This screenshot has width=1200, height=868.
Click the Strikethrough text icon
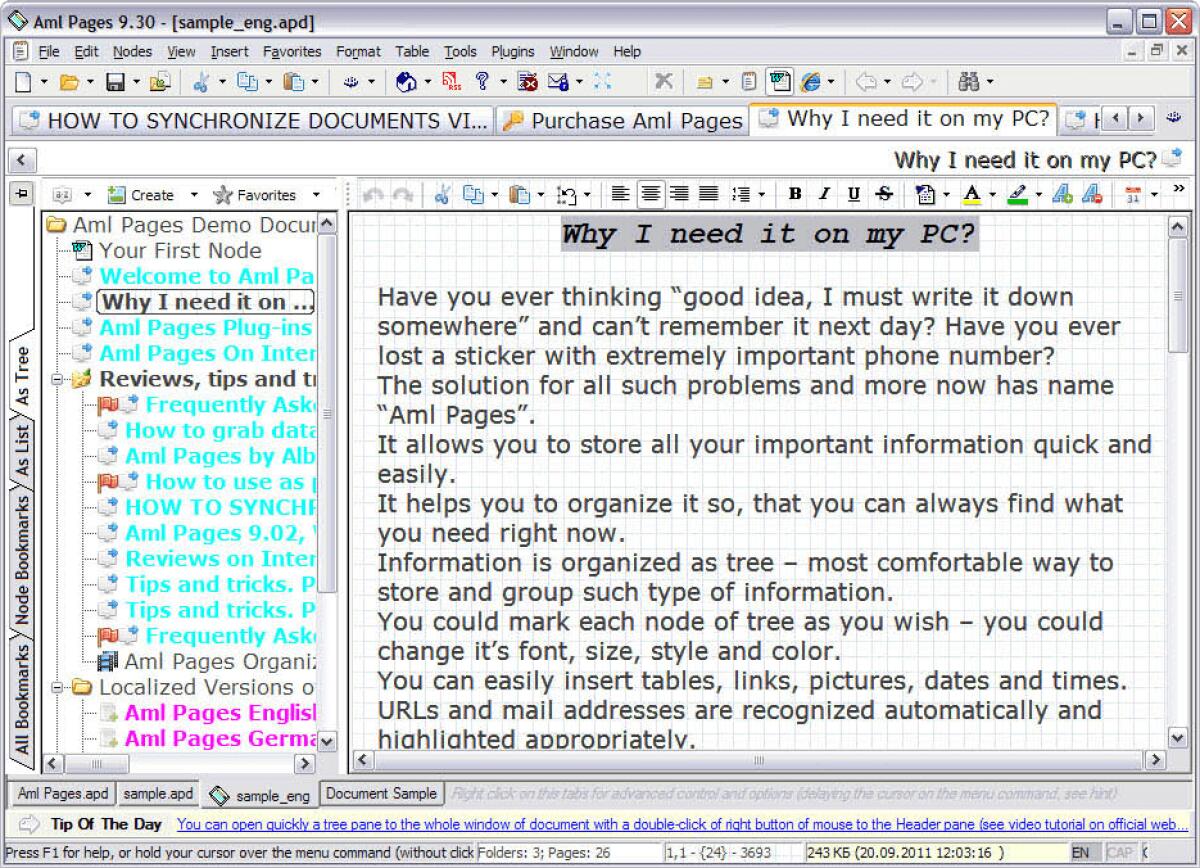pyautogui.click(x=885, y=194)
